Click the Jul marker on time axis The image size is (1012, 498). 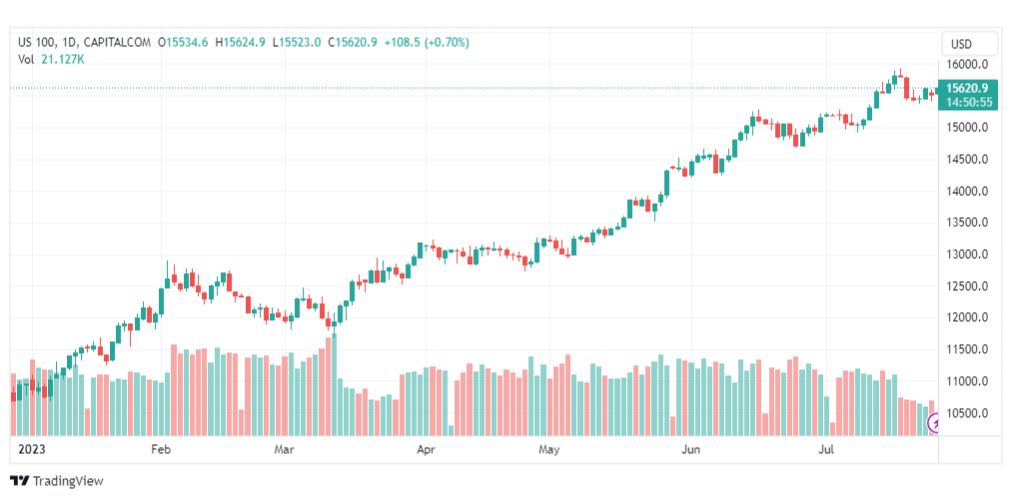826,451
